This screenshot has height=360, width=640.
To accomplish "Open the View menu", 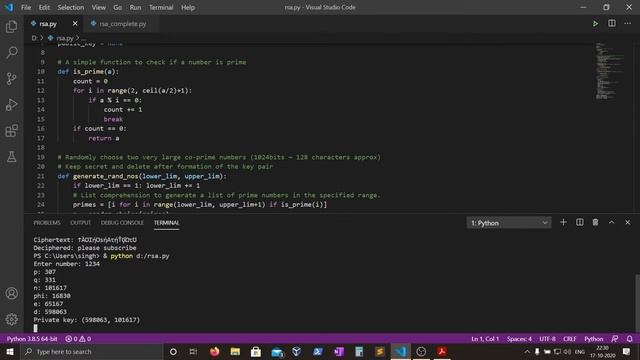I will coord(98,7).
